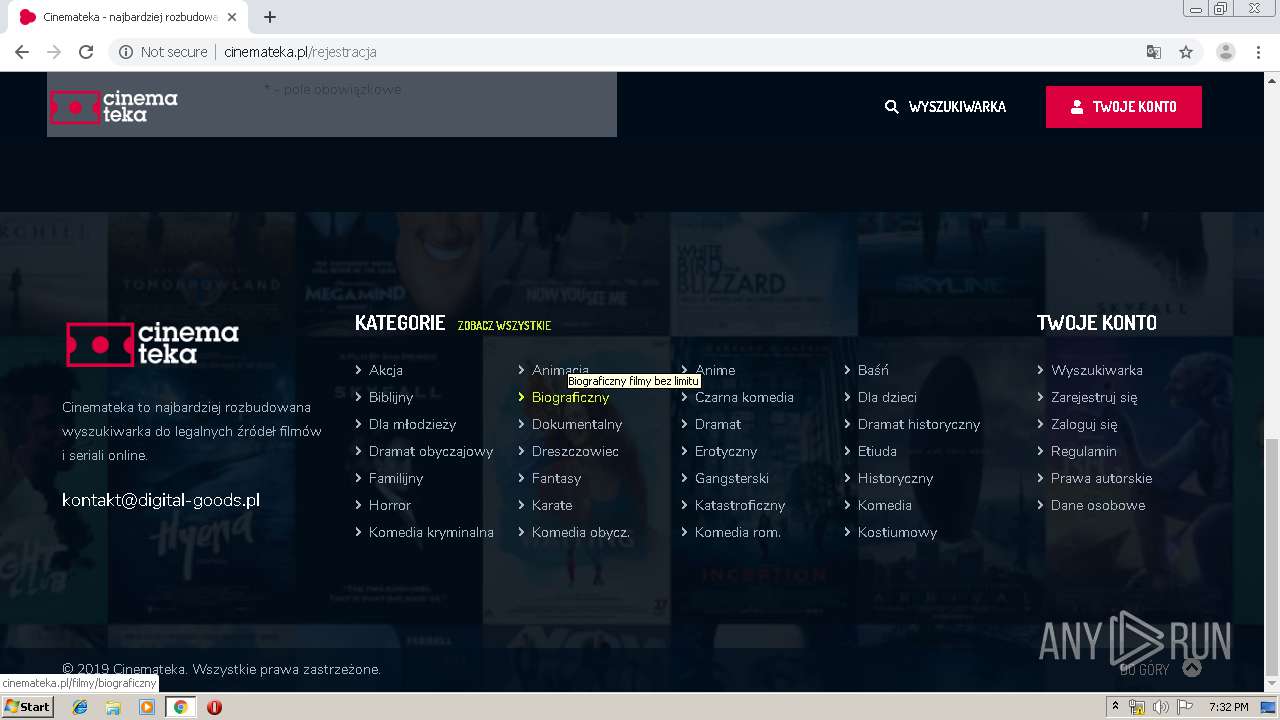Screen dimensions: 1280x720
Task: Click the Chrome taskbar icon
Action: tap(180, 707)
